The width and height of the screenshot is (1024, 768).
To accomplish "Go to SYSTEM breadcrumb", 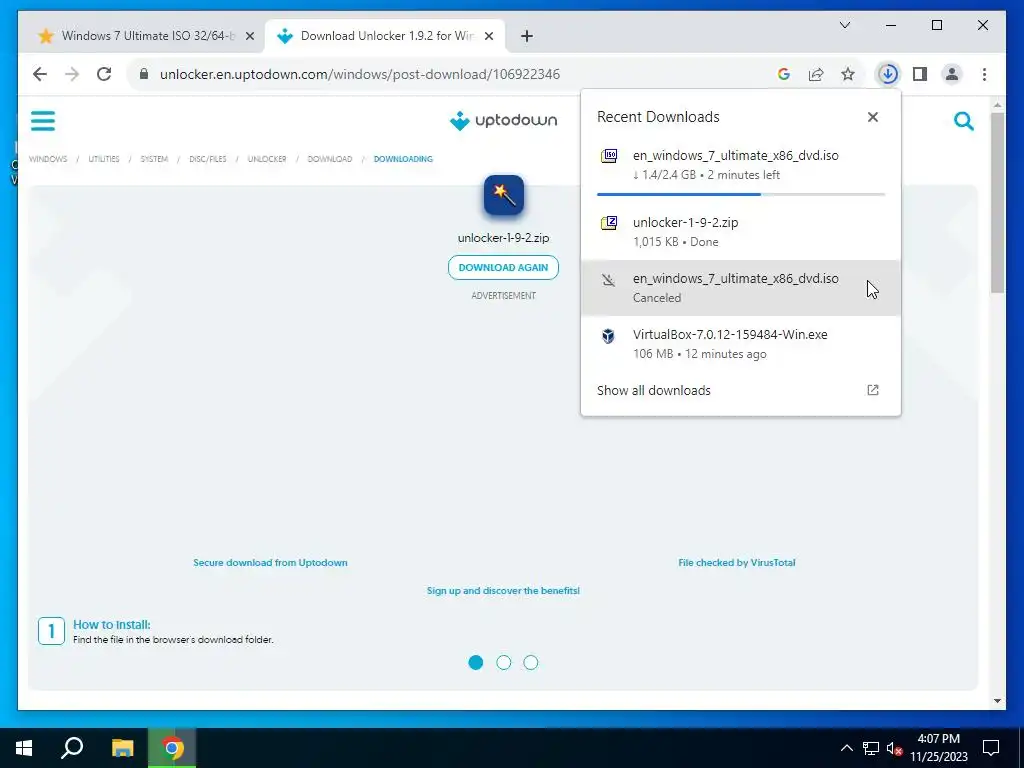I will click(154, 159).
